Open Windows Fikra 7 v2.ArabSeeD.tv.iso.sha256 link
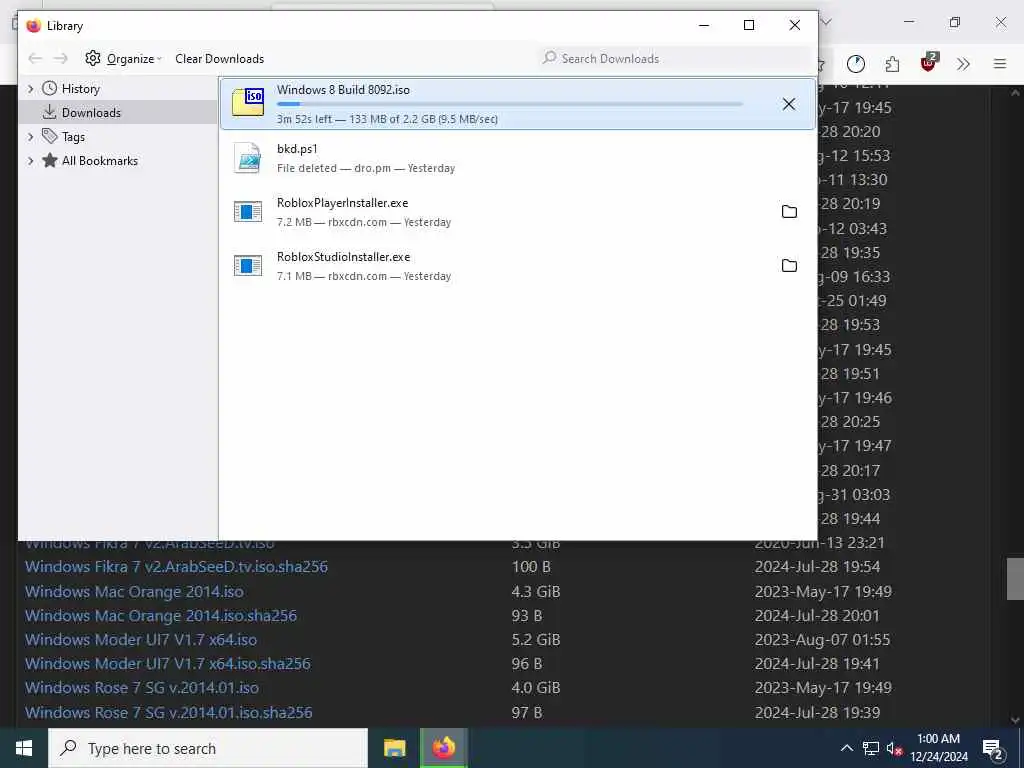The width and height of the screenshot is (1024, 768). pos(176,567)
